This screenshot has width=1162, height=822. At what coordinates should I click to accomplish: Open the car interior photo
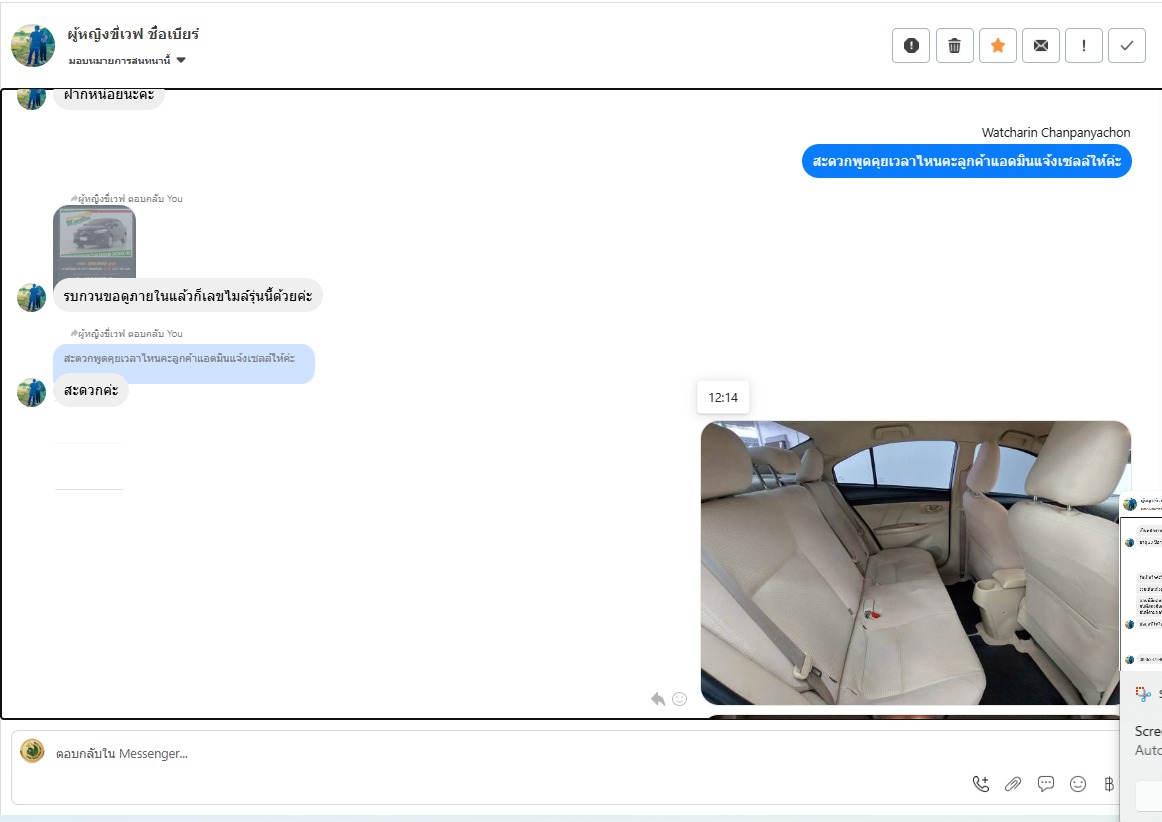(x=915, y=563)
